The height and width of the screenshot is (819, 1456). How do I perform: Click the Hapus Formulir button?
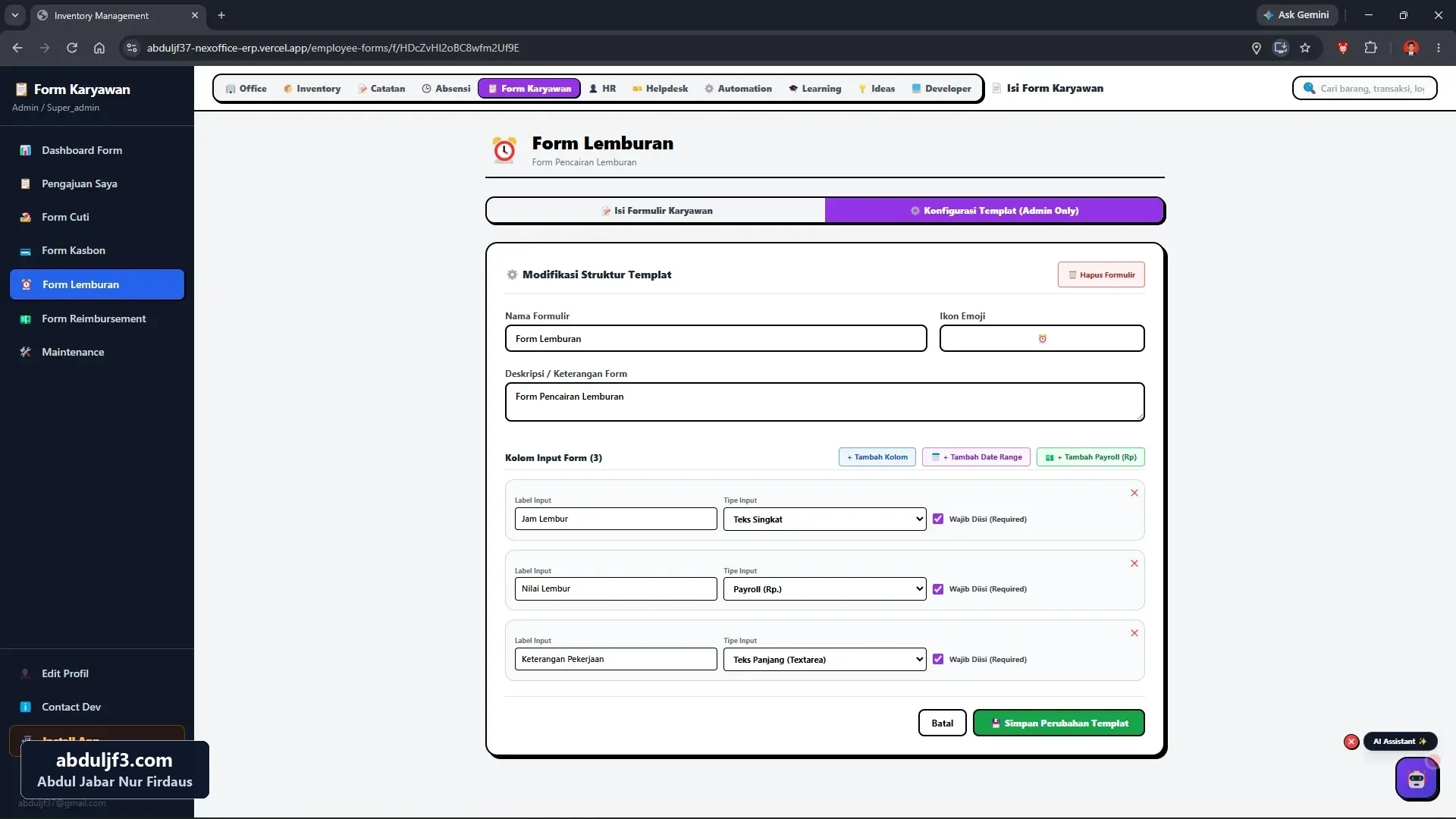1101,275
